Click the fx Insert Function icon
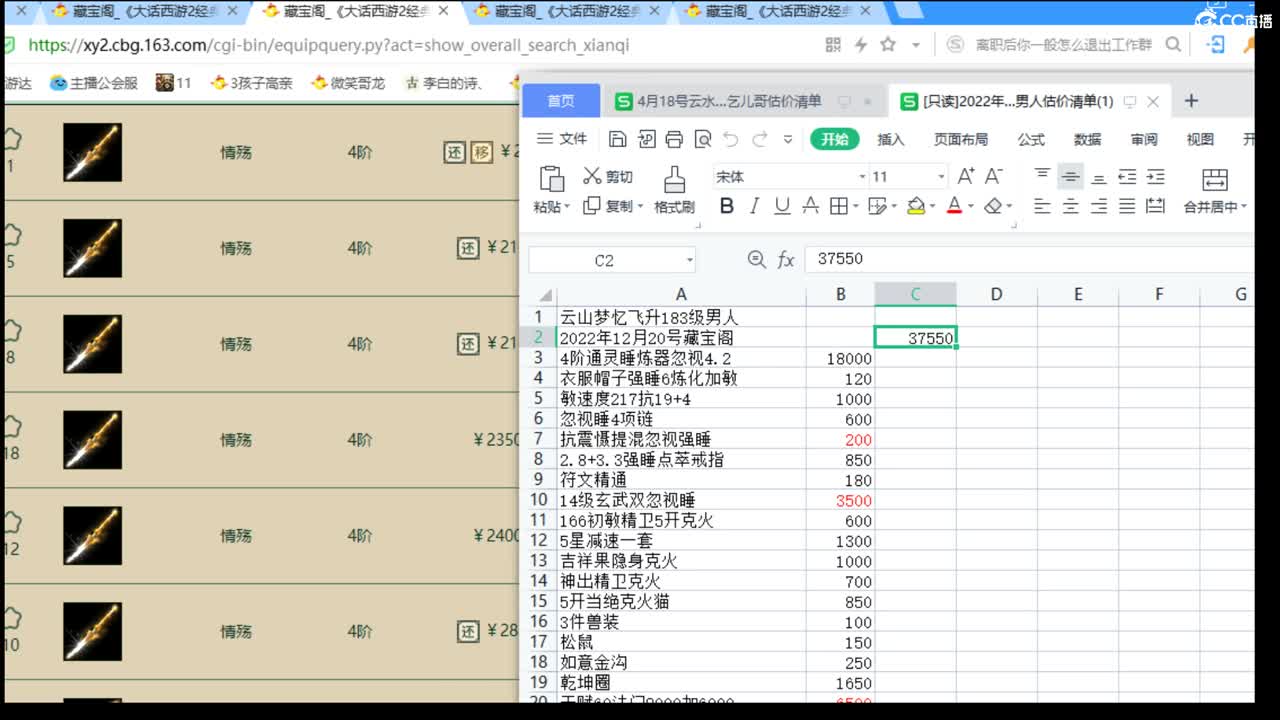 click(786, 260)
